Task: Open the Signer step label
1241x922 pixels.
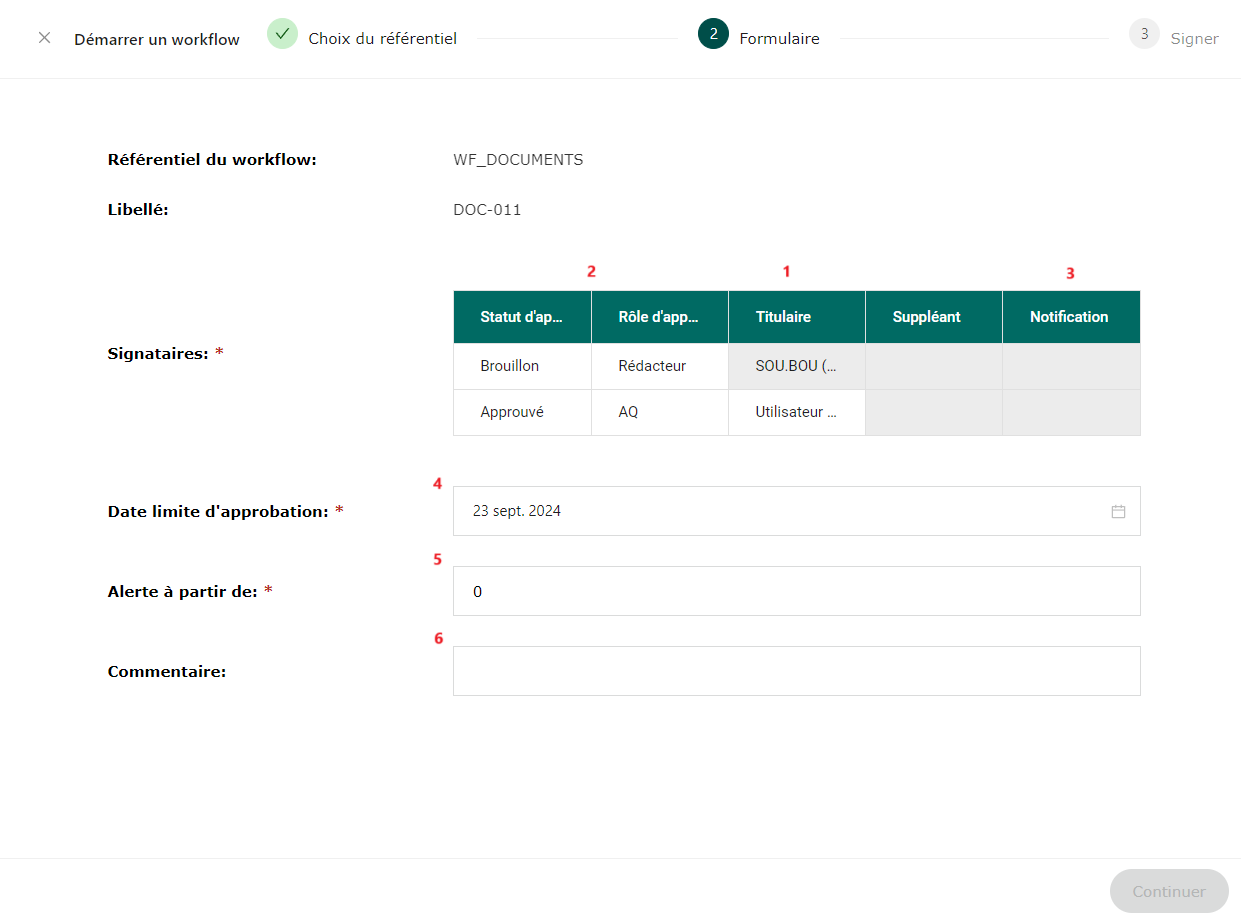Action: (1194, 39)
